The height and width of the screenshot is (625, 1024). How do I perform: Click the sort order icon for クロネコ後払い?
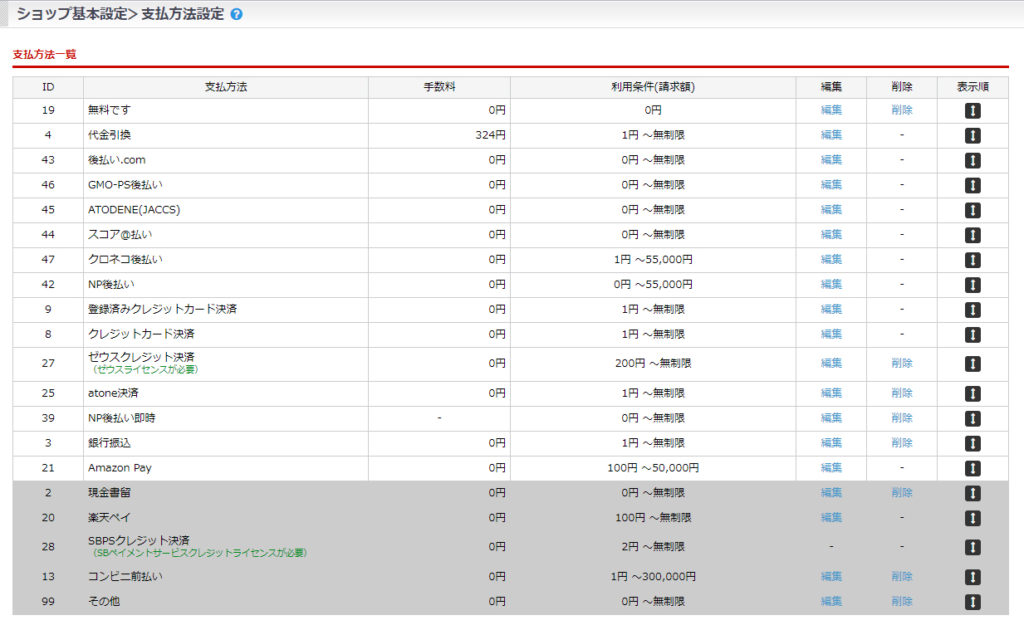coord(972,260)
